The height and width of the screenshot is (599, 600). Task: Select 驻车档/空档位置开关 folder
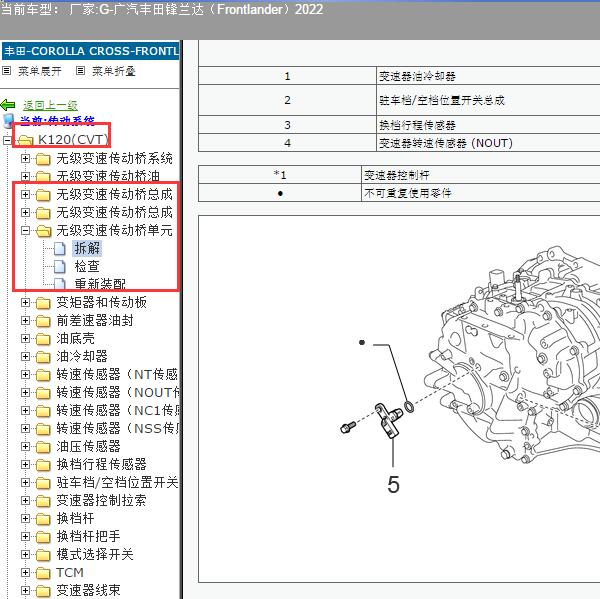coord(117,482)
